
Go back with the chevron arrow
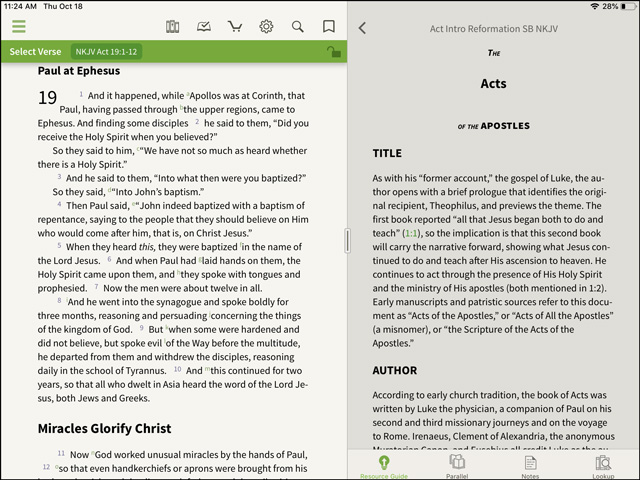click(362, 28)
